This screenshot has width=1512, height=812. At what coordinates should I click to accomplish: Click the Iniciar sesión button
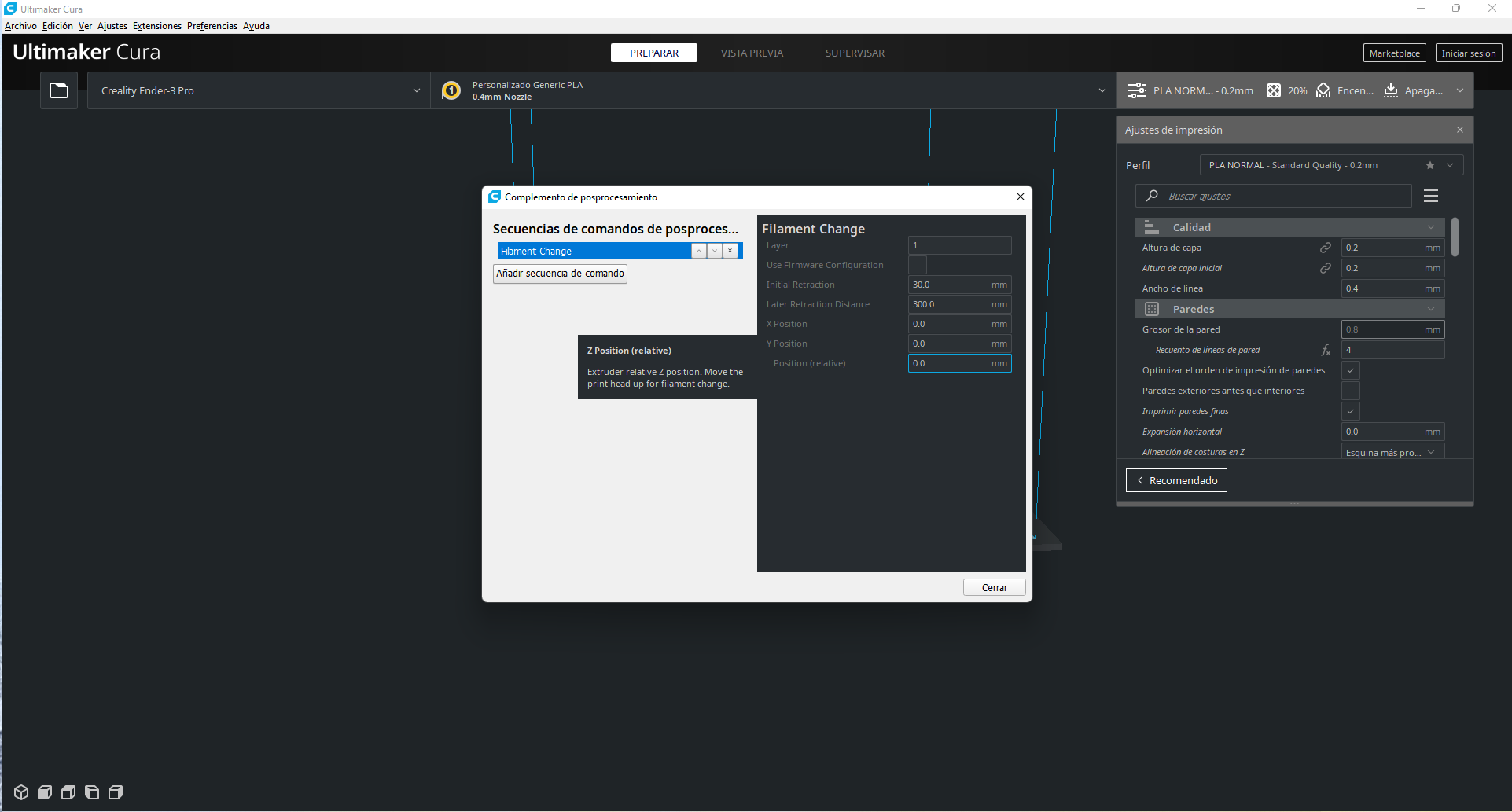(1469, 53)
